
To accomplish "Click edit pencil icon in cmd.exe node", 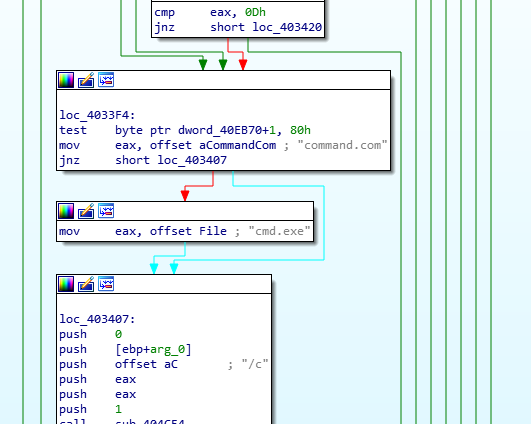I will (86, 211).
